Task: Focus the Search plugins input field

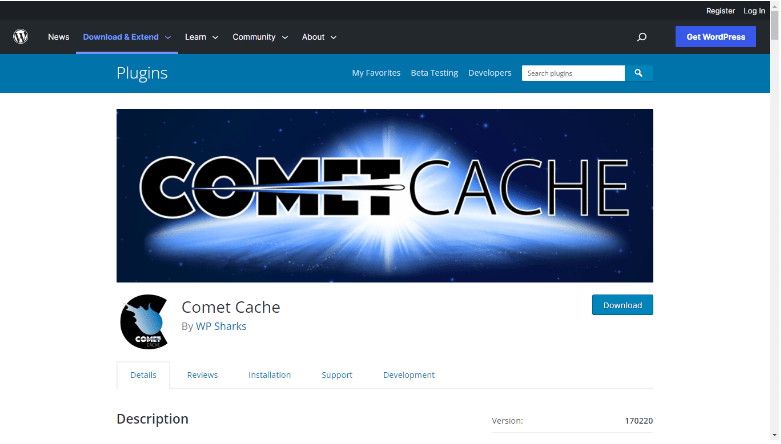Action: [573, 73]
